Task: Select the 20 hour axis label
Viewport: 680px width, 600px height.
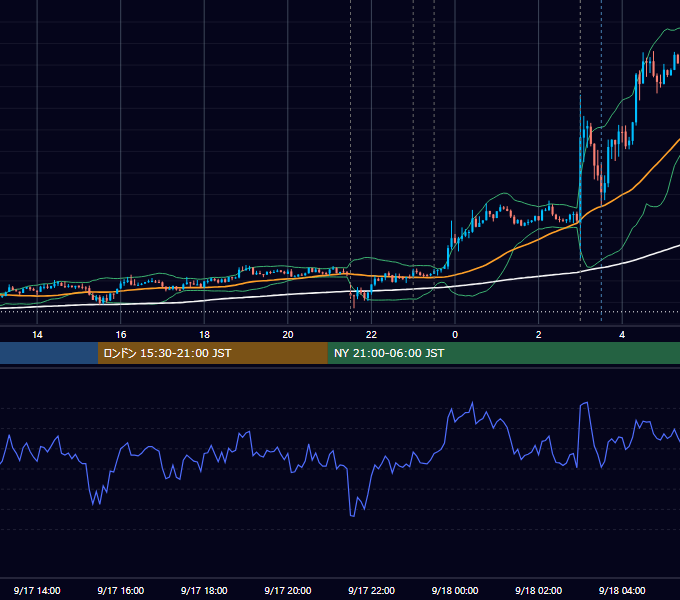Action: (x=288, y=335)
